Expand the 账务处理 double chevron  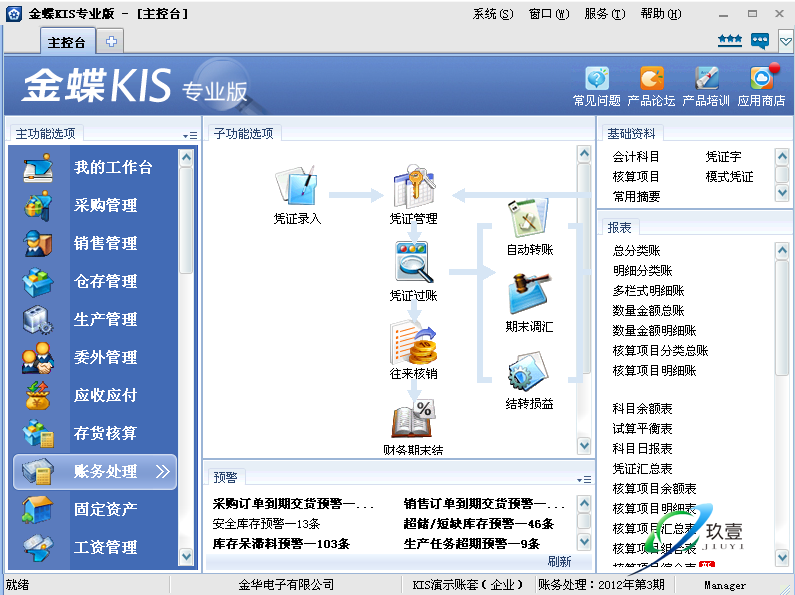click(163, 472)
